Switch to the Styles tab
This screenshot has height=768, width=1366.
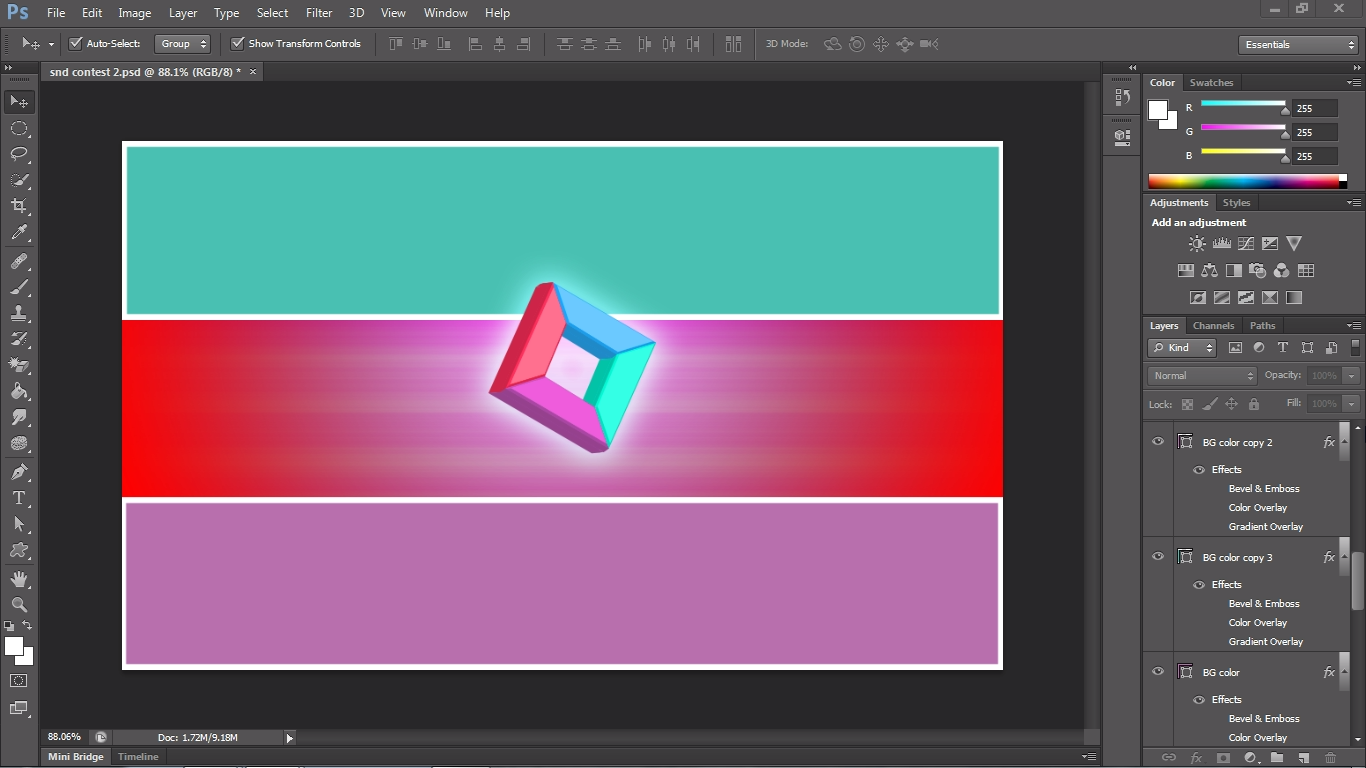[1236, 203]
